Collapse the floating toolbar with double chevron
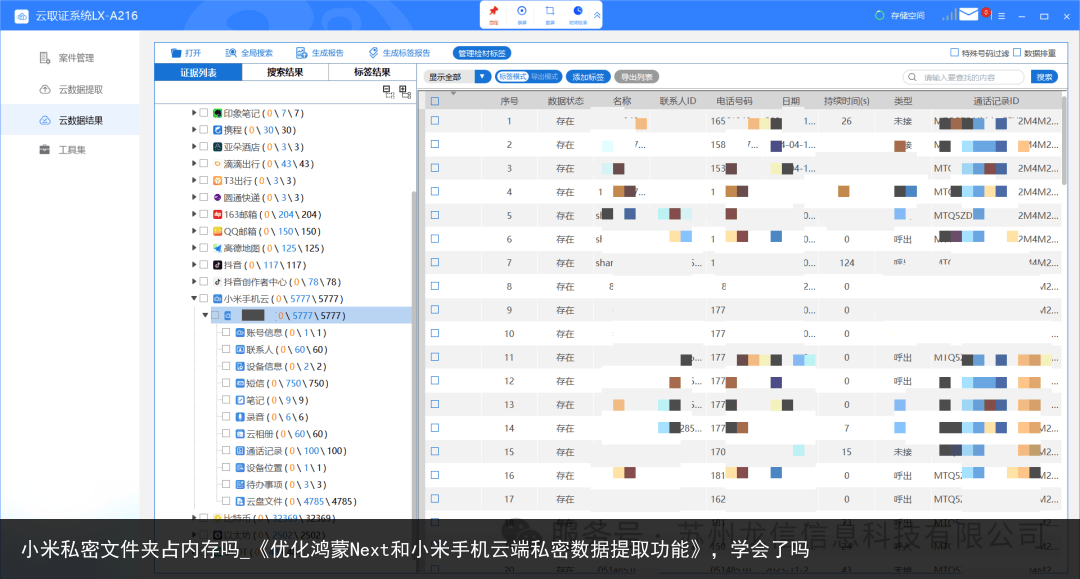The height and width of the screenshot is (579, 1080). click(x=597, y=15)
